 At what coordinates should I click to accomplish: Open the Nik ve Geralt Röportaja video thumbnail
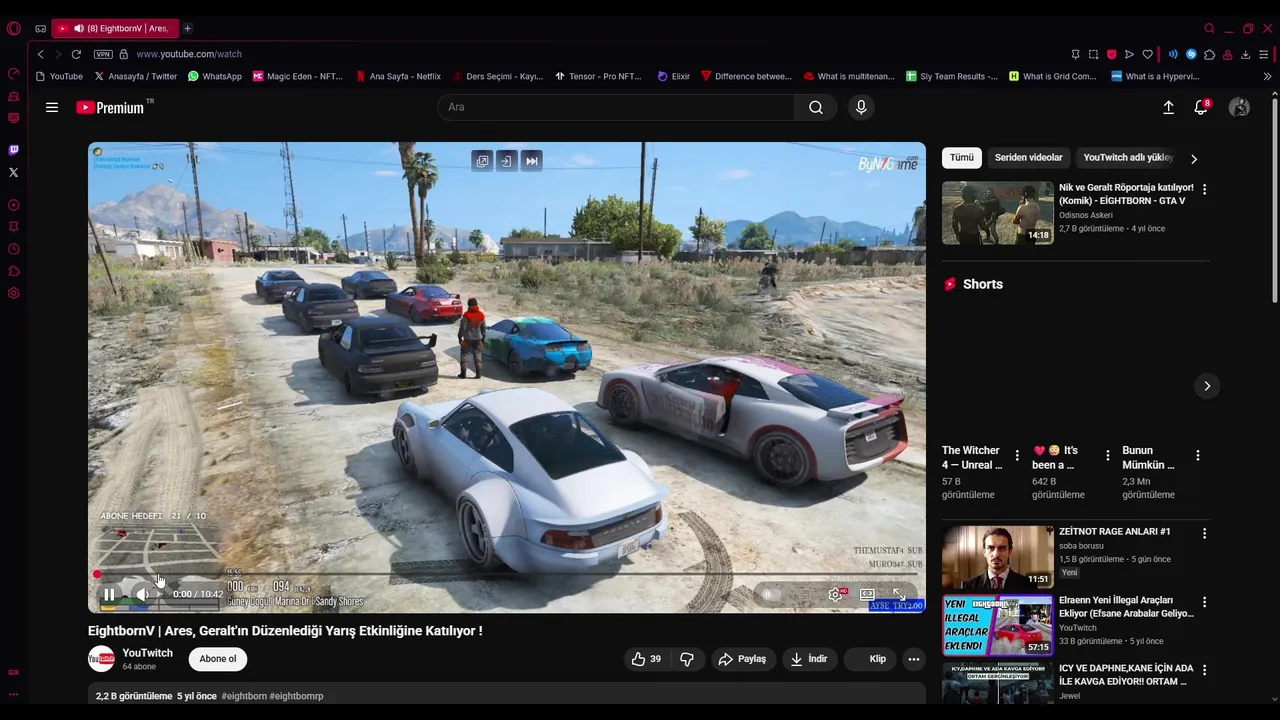[x=998, y=212]
